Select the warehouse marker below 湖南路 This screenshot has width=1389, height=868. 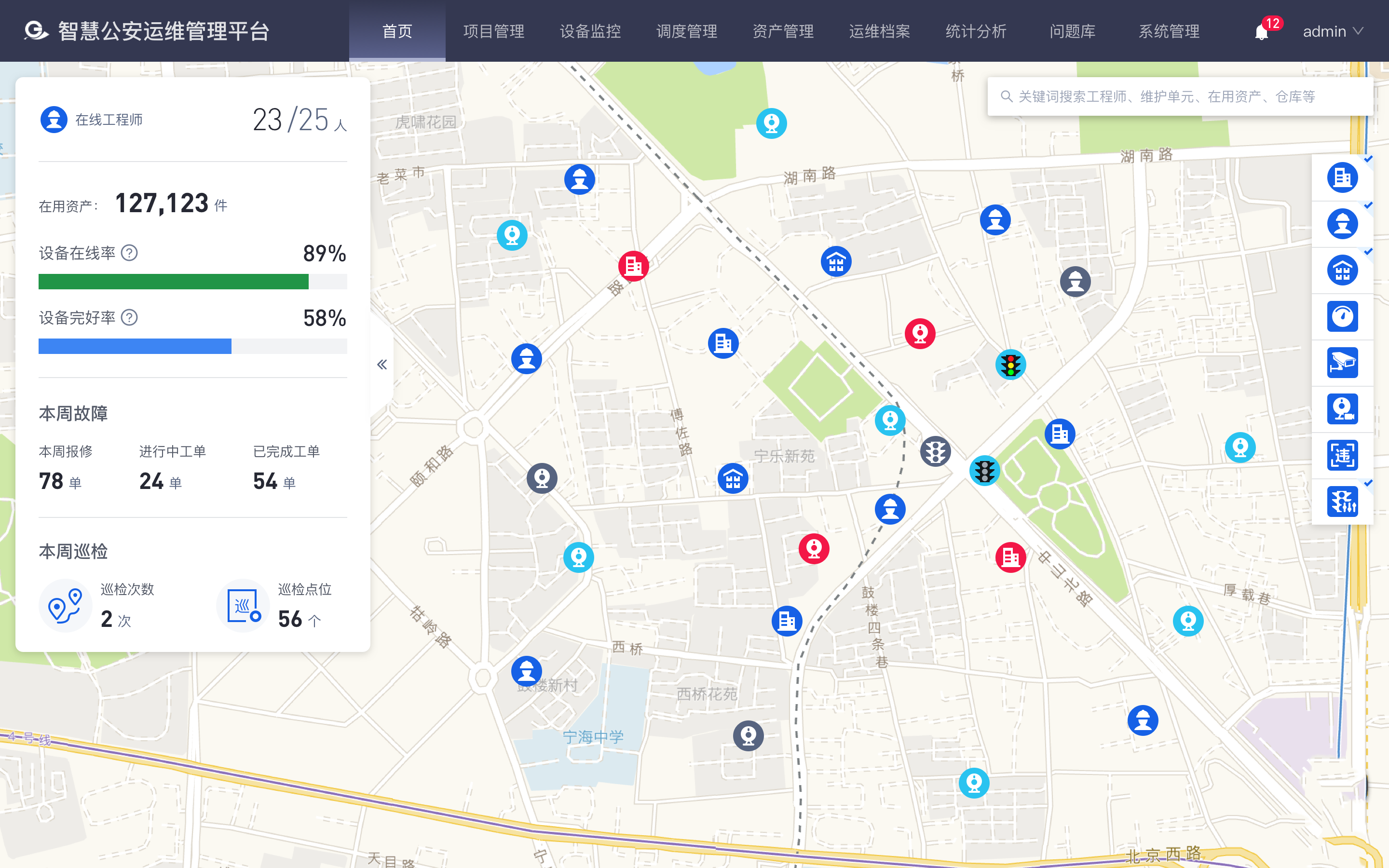point(836,261)
